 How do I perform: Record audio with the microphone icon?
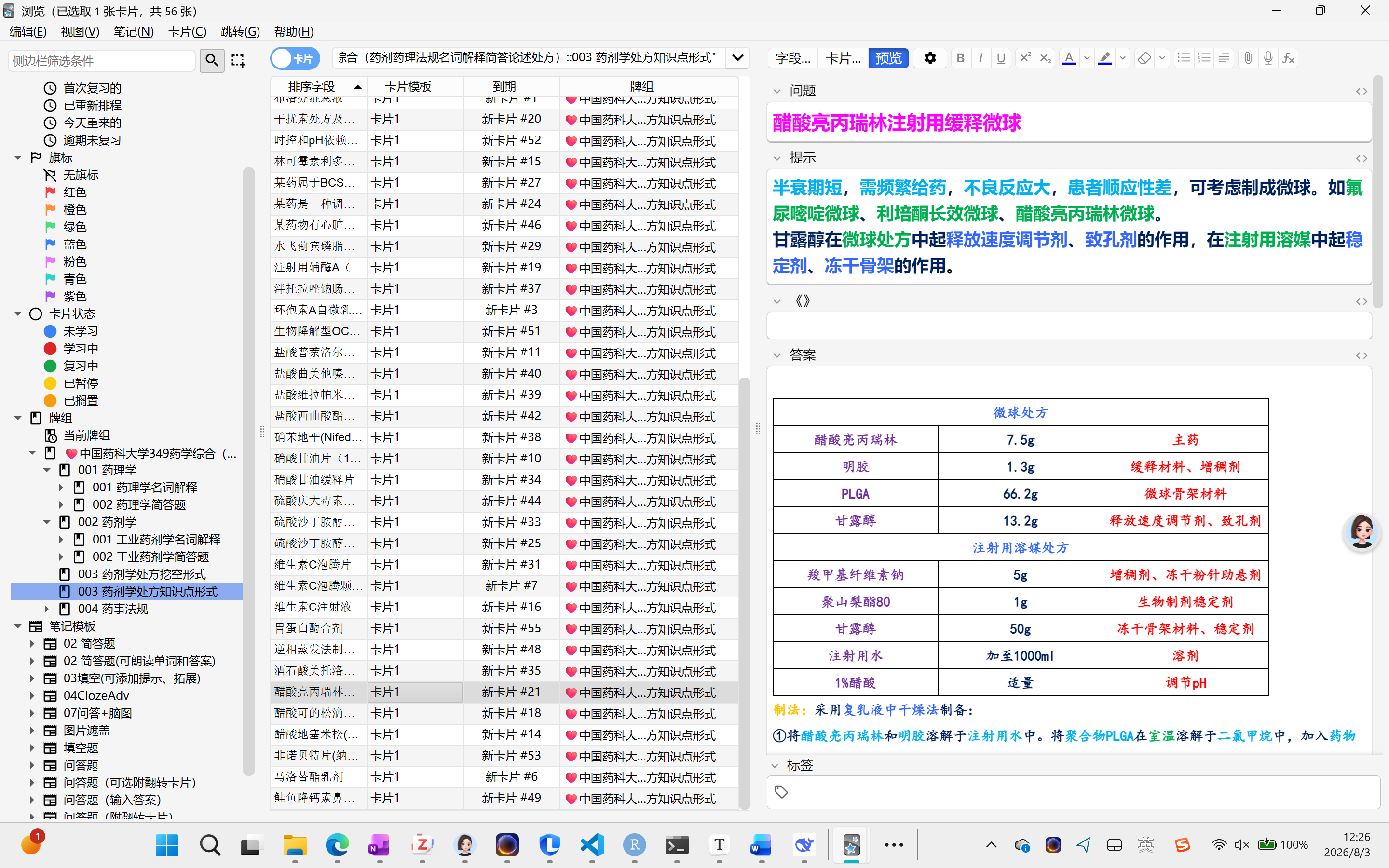click(x=1268, y=58)
